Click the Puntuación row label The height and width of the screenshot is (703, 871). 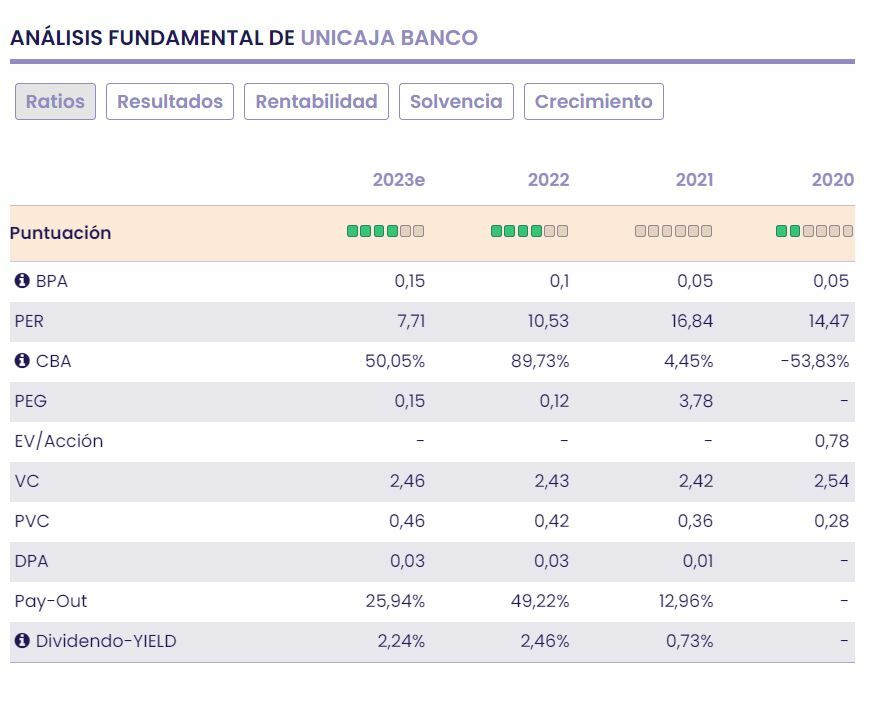click(60, 233)
